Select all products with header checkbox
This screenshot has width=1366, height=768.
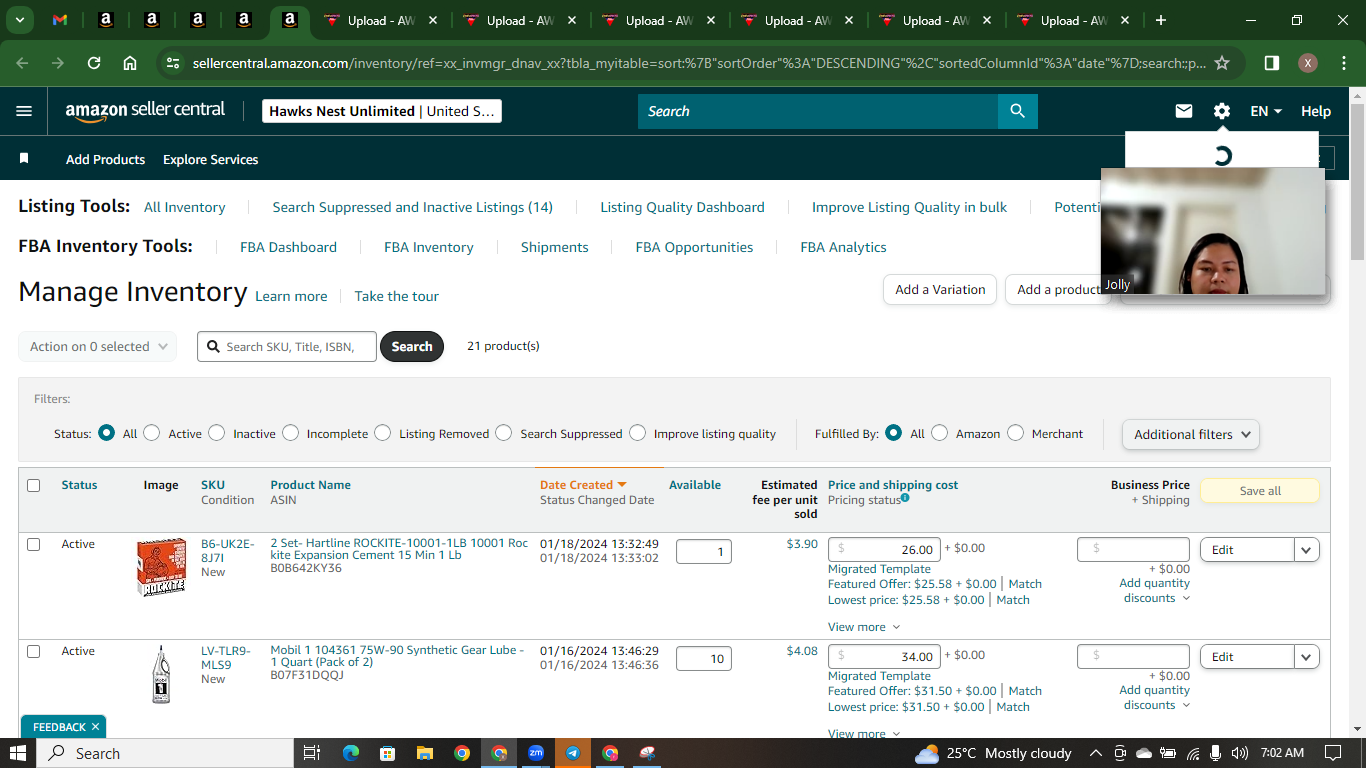(33, 485)
